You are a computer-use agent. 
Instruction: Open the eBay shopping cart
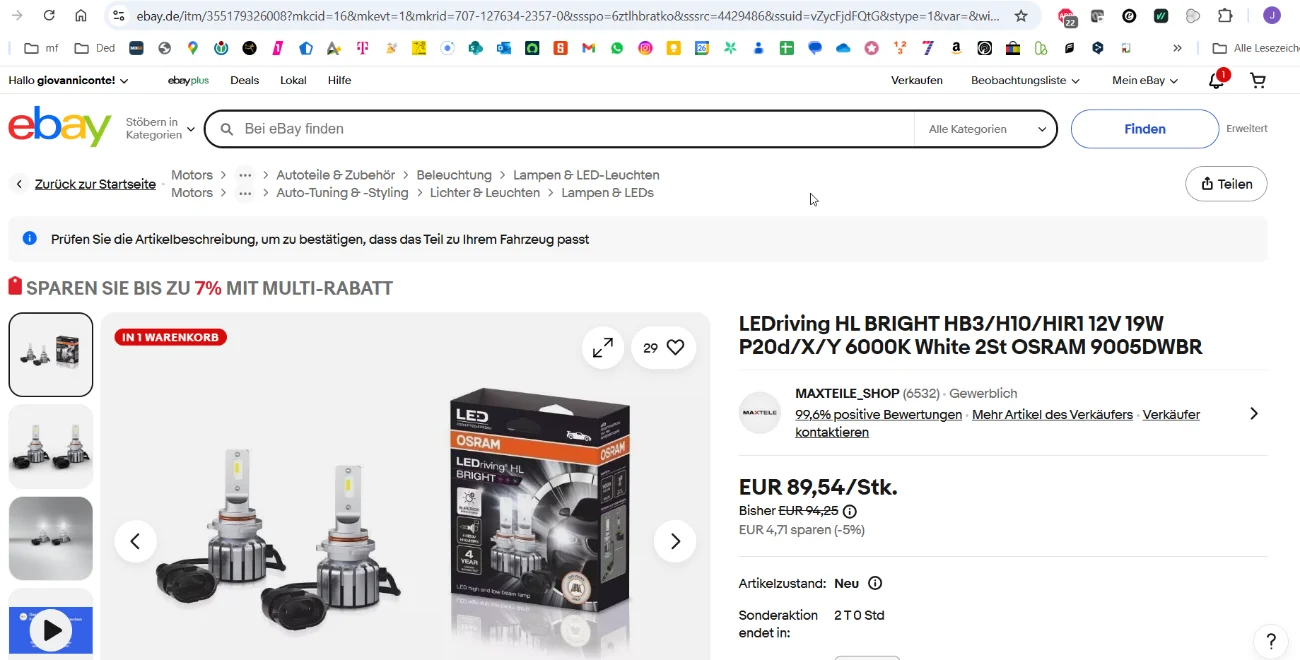tap(1258, 80)
